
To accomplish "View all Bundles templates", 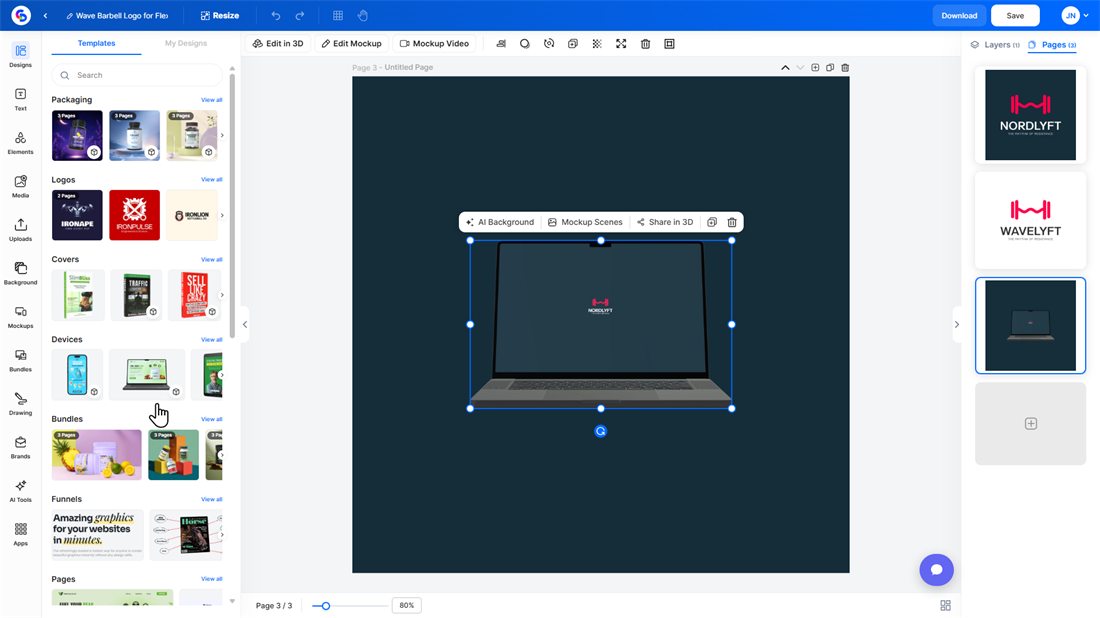I will click(211, 419).
